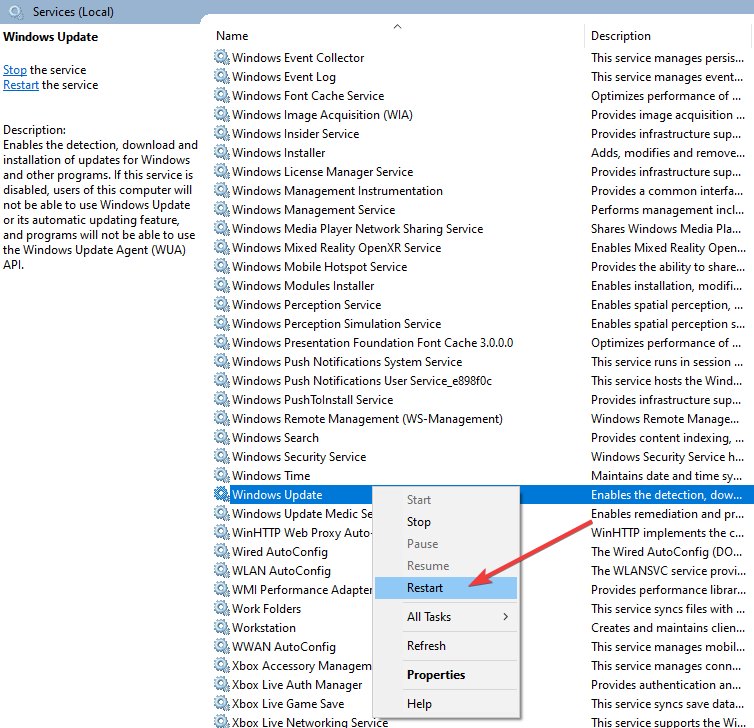Choose Stop in the context menu
This screenshot has width=754, height=728.
446,522
